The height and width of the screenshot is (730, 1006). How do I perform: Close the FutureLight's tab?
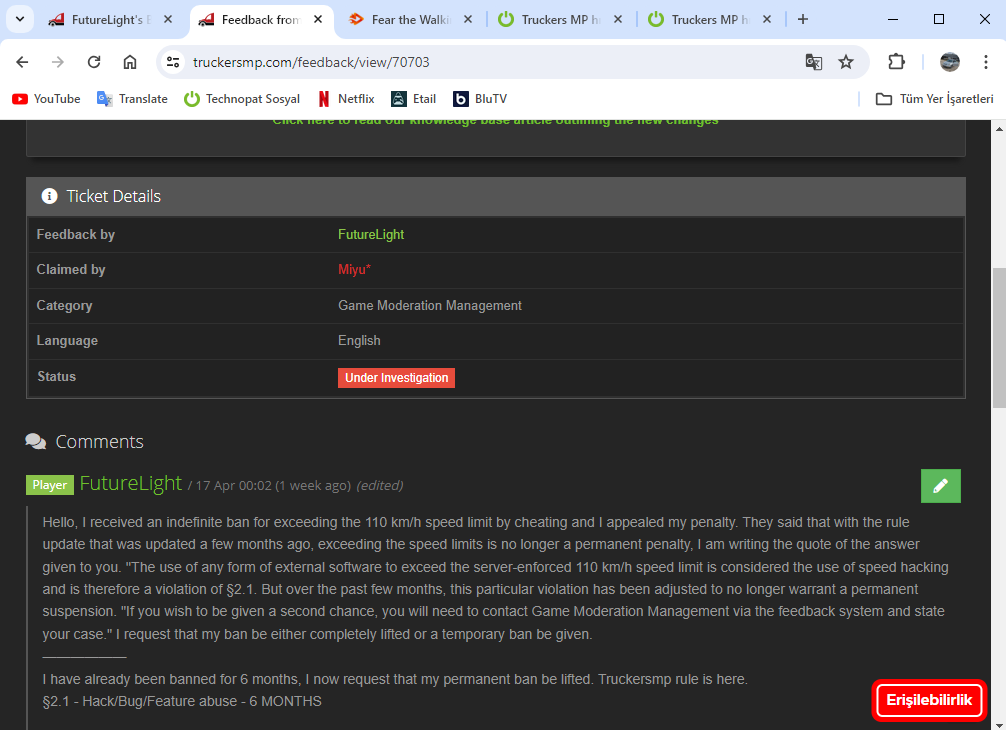167,19
